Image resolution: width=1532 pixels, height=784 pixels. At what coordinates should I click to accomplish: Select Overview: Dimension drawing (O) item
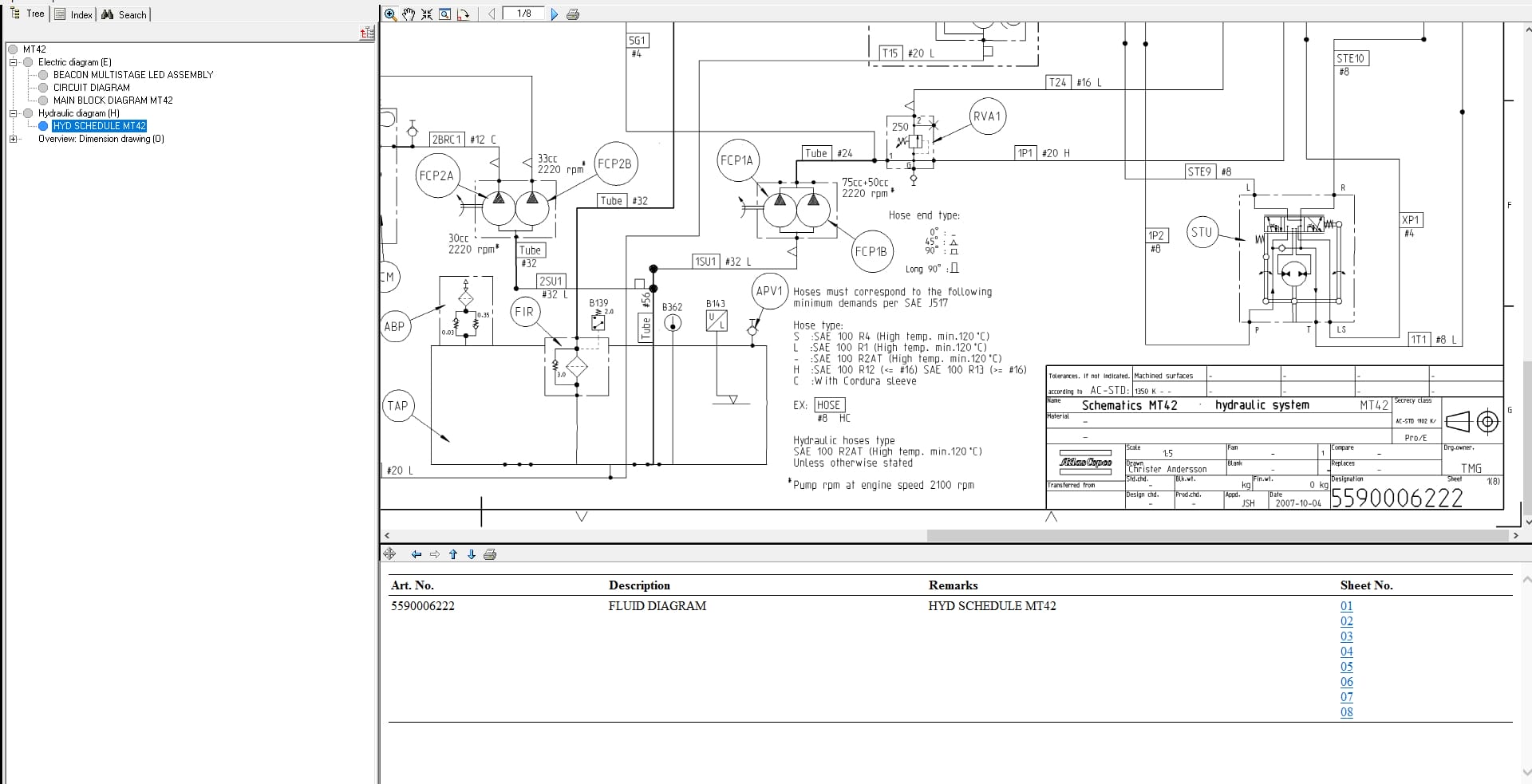pos(101,139)
